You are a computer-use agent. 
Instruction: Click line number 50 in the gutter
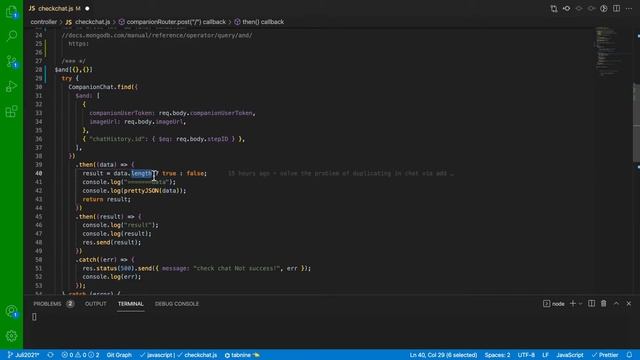pyautogui.click(x=39, y=260)
